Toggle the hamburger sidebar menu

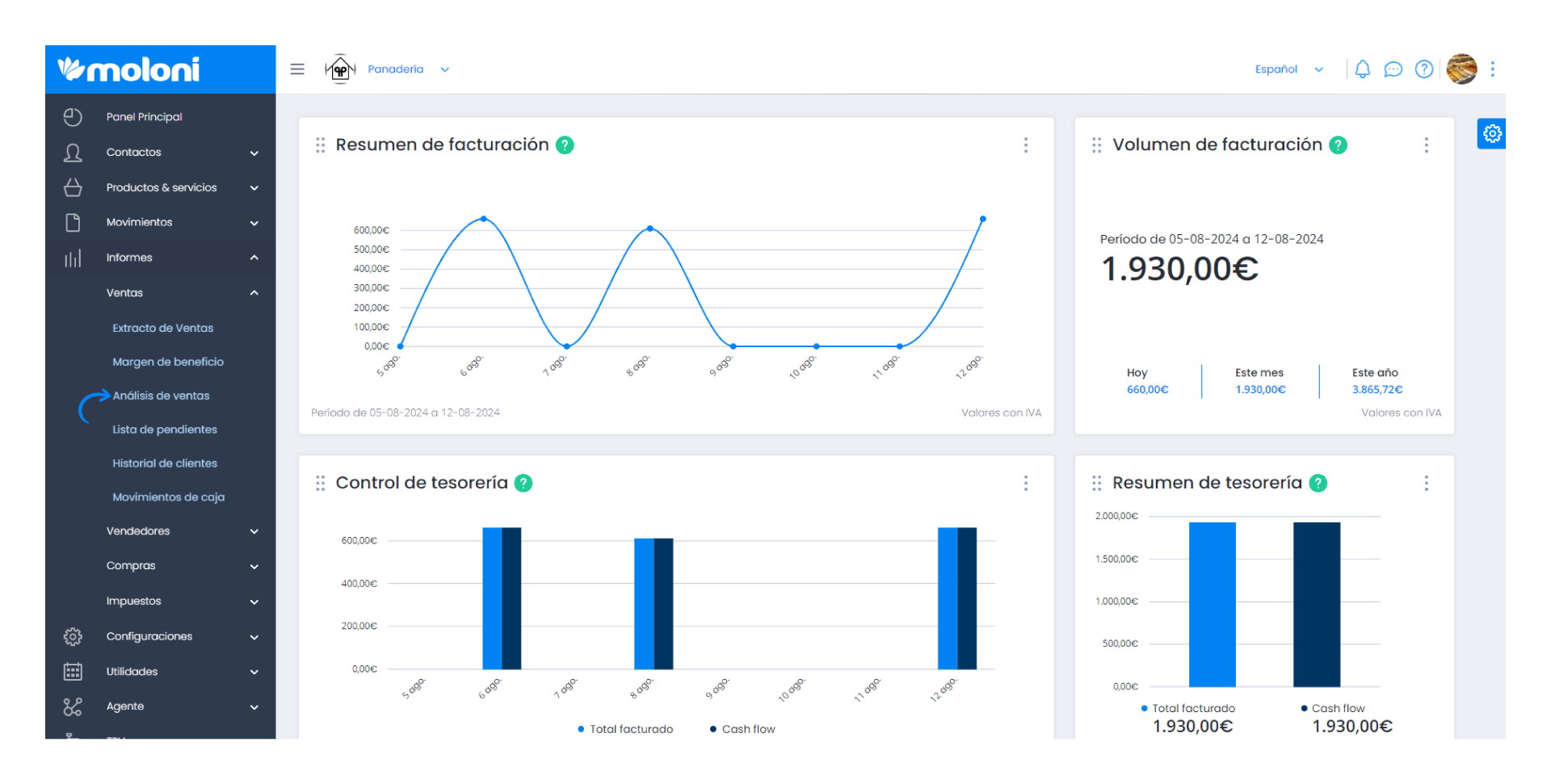[x=297, y=69]
